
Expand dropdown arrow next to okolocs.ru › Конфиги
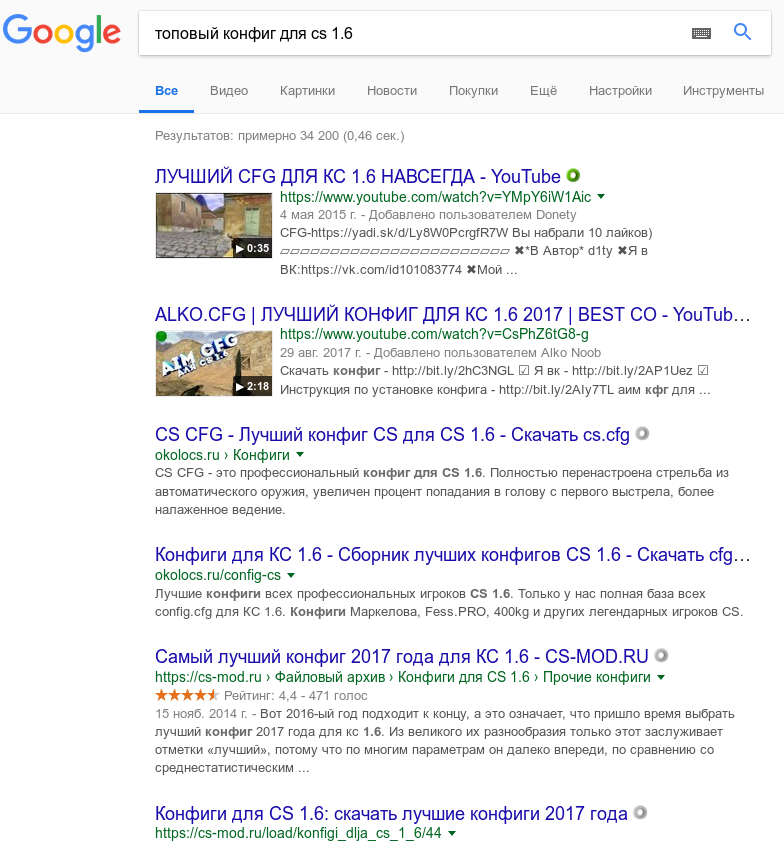point(300,455)
